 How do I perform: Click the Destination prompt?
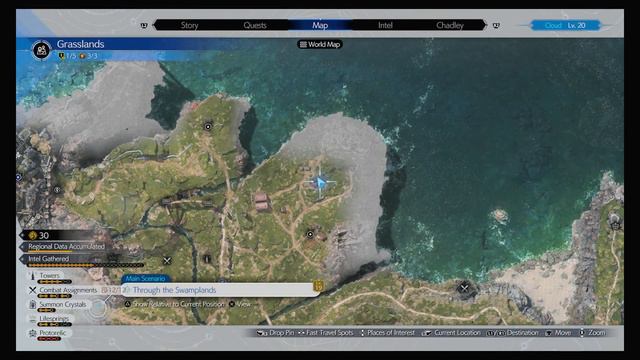(513, 333)
